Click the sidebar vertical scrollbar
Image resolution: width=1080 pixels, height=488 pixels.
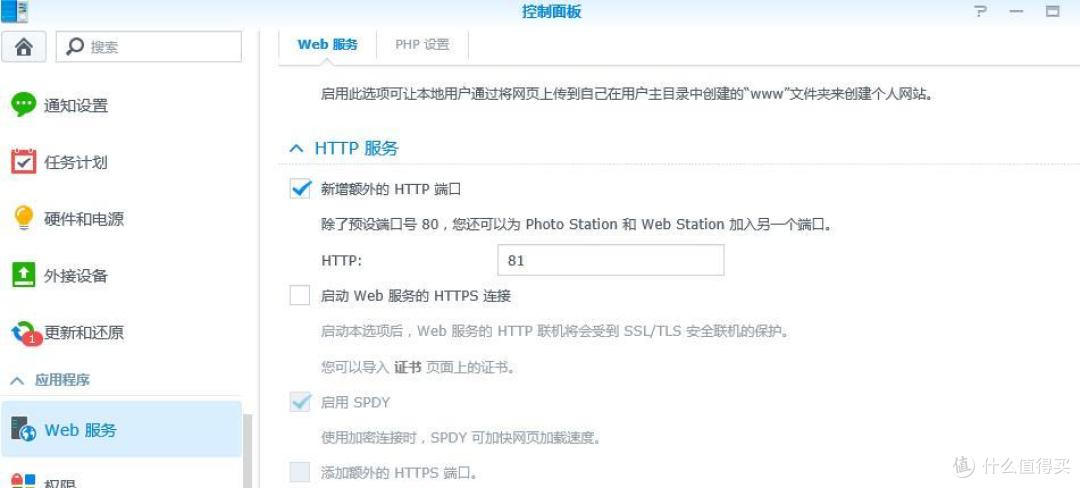pyautogui.click(x=248, y=451)
